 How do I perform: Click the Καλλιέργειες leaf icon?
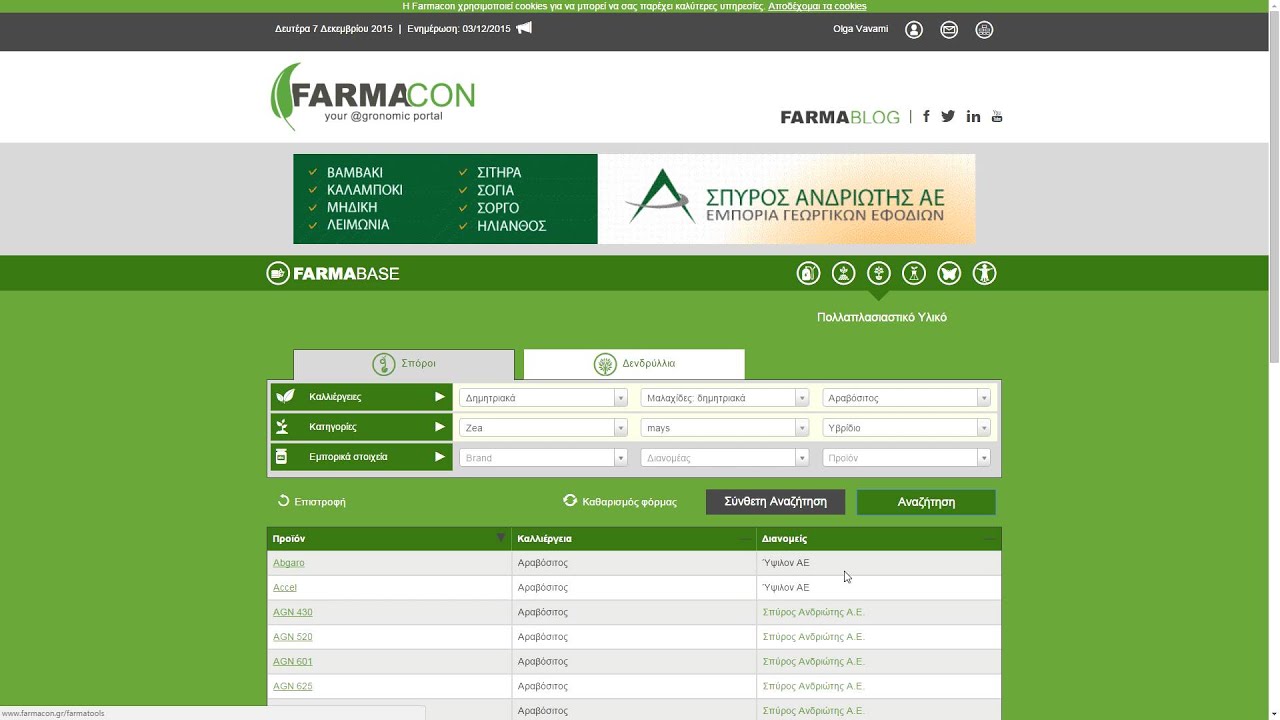(285, 397)
